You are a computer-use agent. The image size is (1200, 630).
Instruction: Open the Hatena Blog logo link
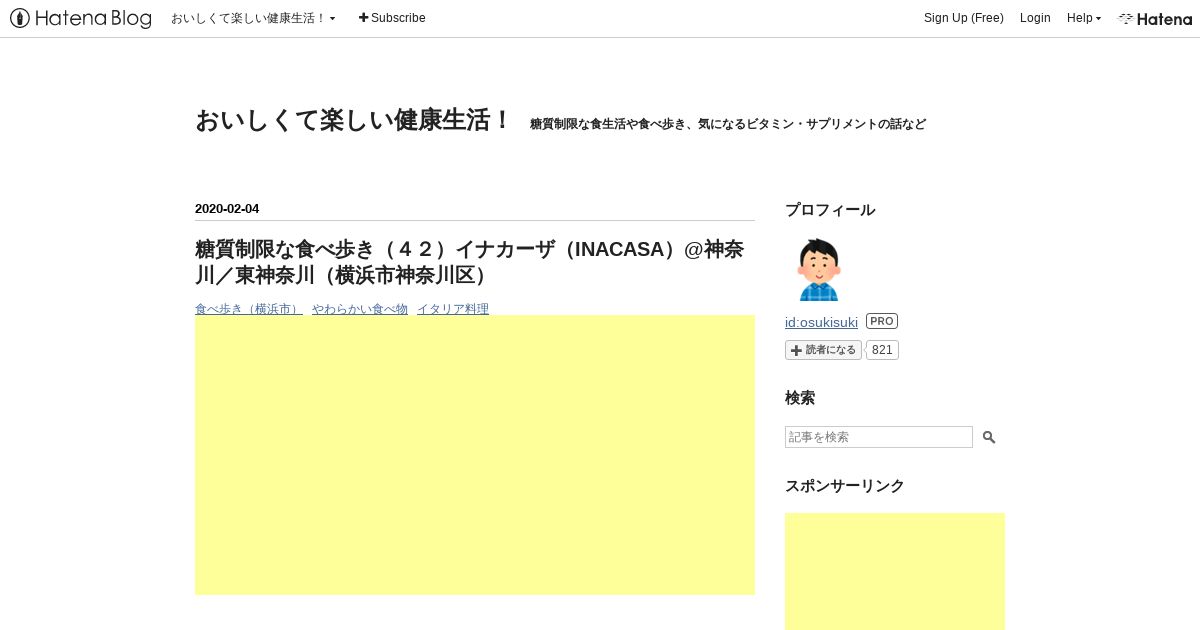tap(81, 18)
